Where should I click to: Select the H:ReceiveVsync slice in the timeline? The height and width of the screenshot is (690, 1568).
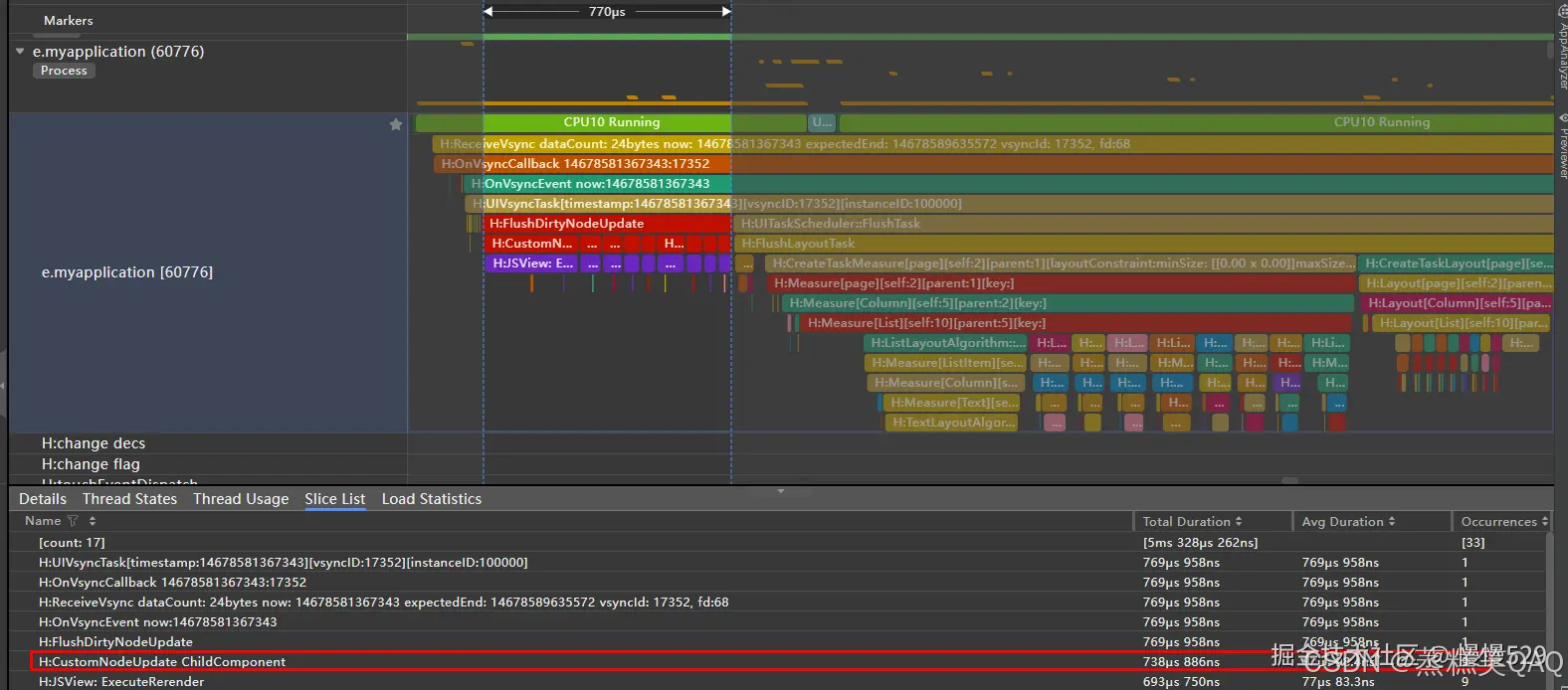pos(993,144)
